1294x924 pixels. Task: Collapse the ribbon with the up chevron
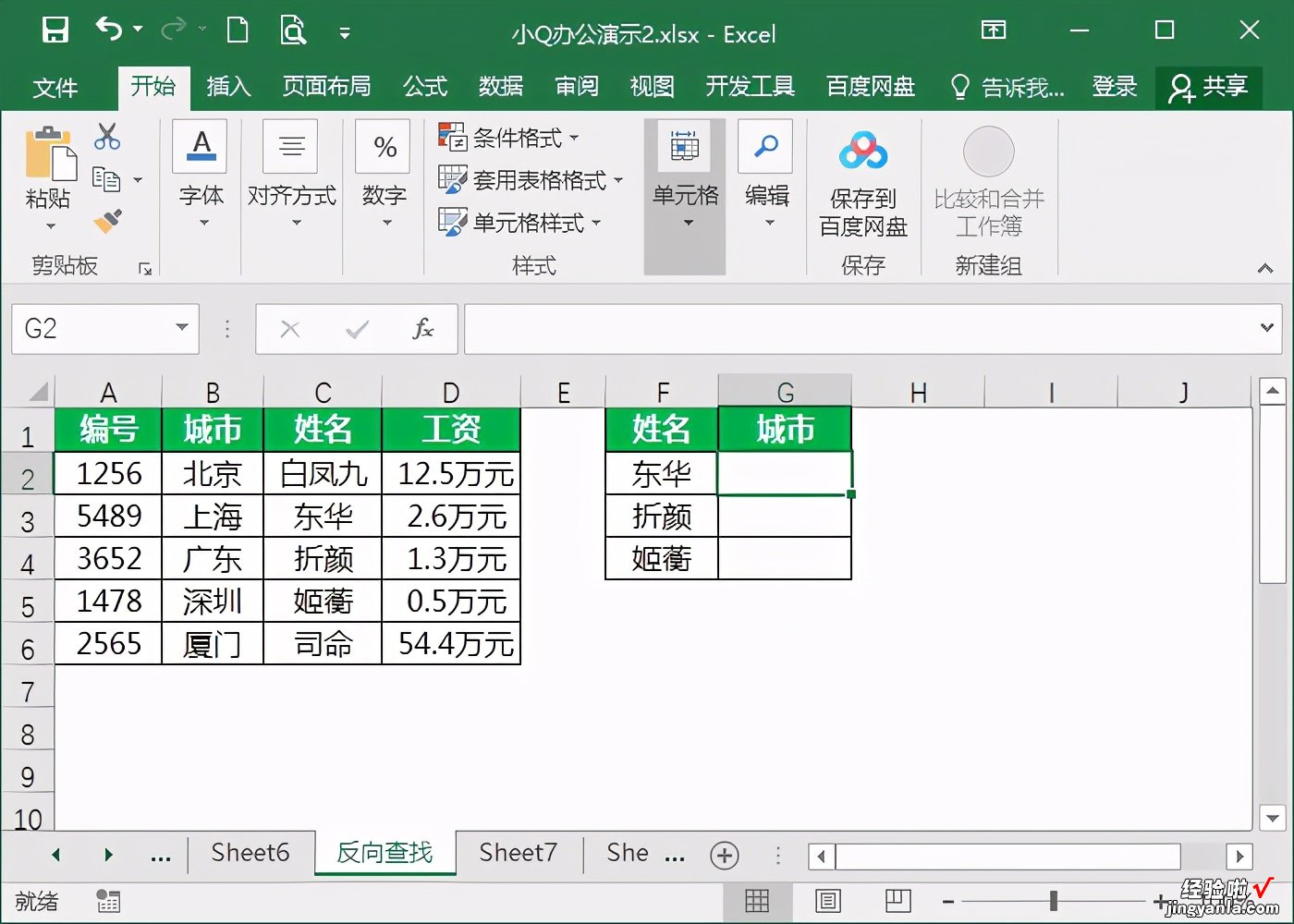point(1265,268)
